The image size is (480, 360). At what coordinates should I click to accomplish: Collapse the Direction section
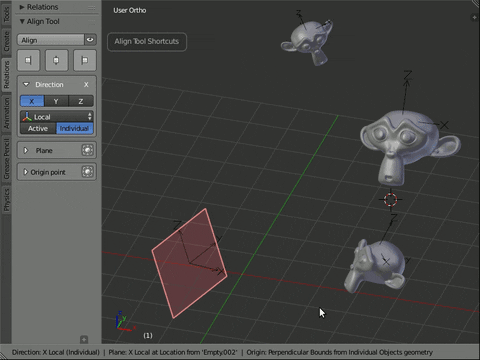pos(26,85)
